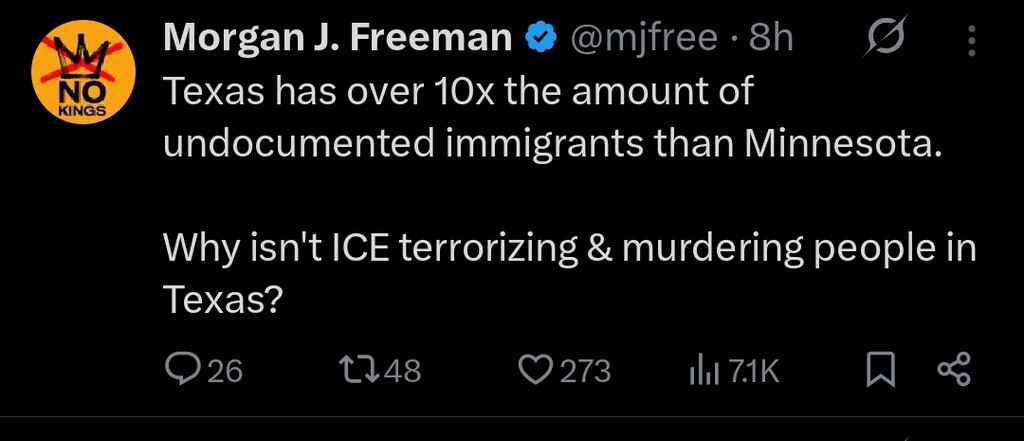1024x441 pixels.
Task: Open the share post icon
Action: [953, 371]
